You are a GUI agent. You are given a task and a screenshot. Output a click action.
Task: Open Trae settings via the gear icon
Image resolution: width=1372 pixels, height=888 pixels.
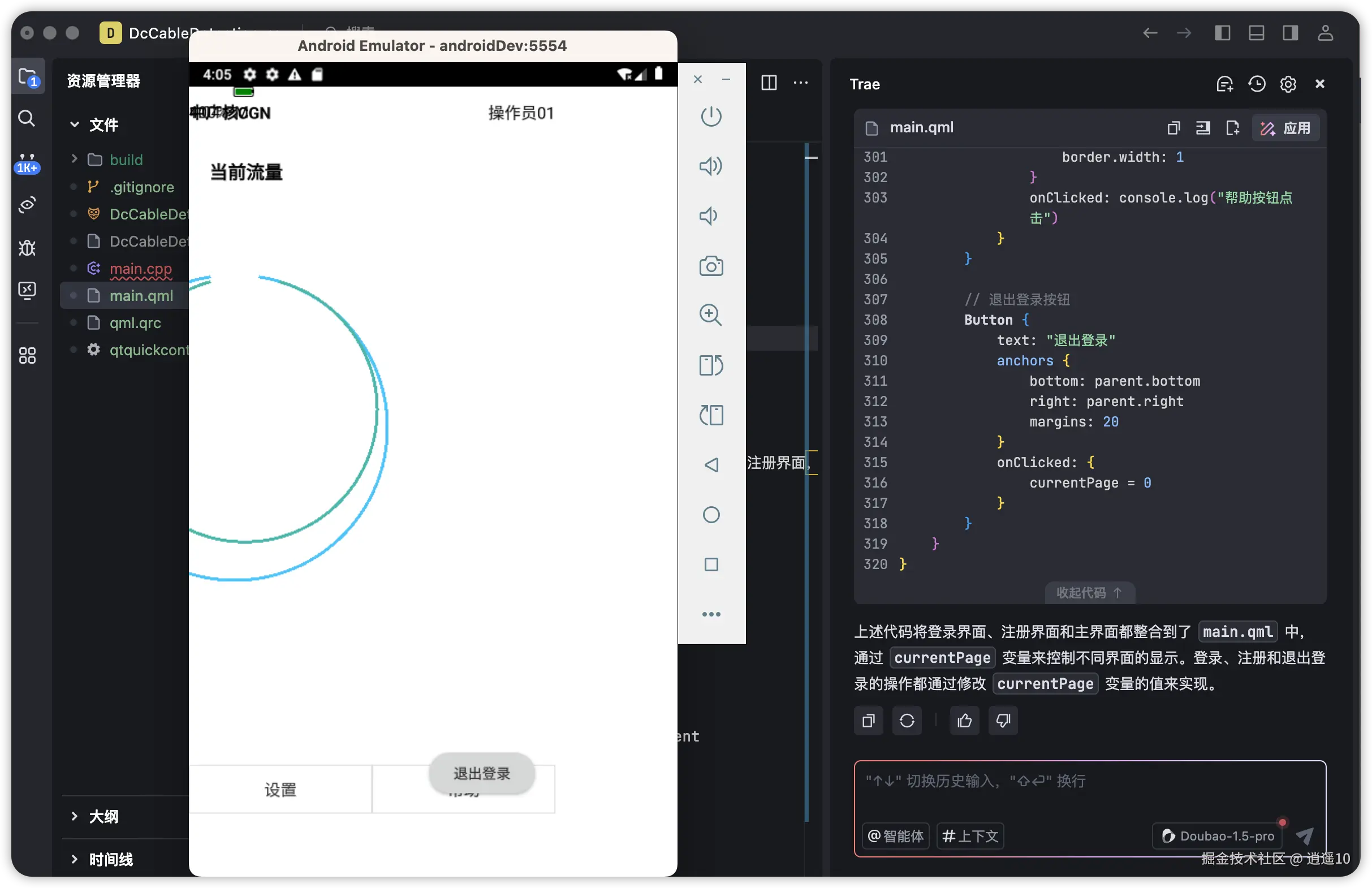[1288, 84]
